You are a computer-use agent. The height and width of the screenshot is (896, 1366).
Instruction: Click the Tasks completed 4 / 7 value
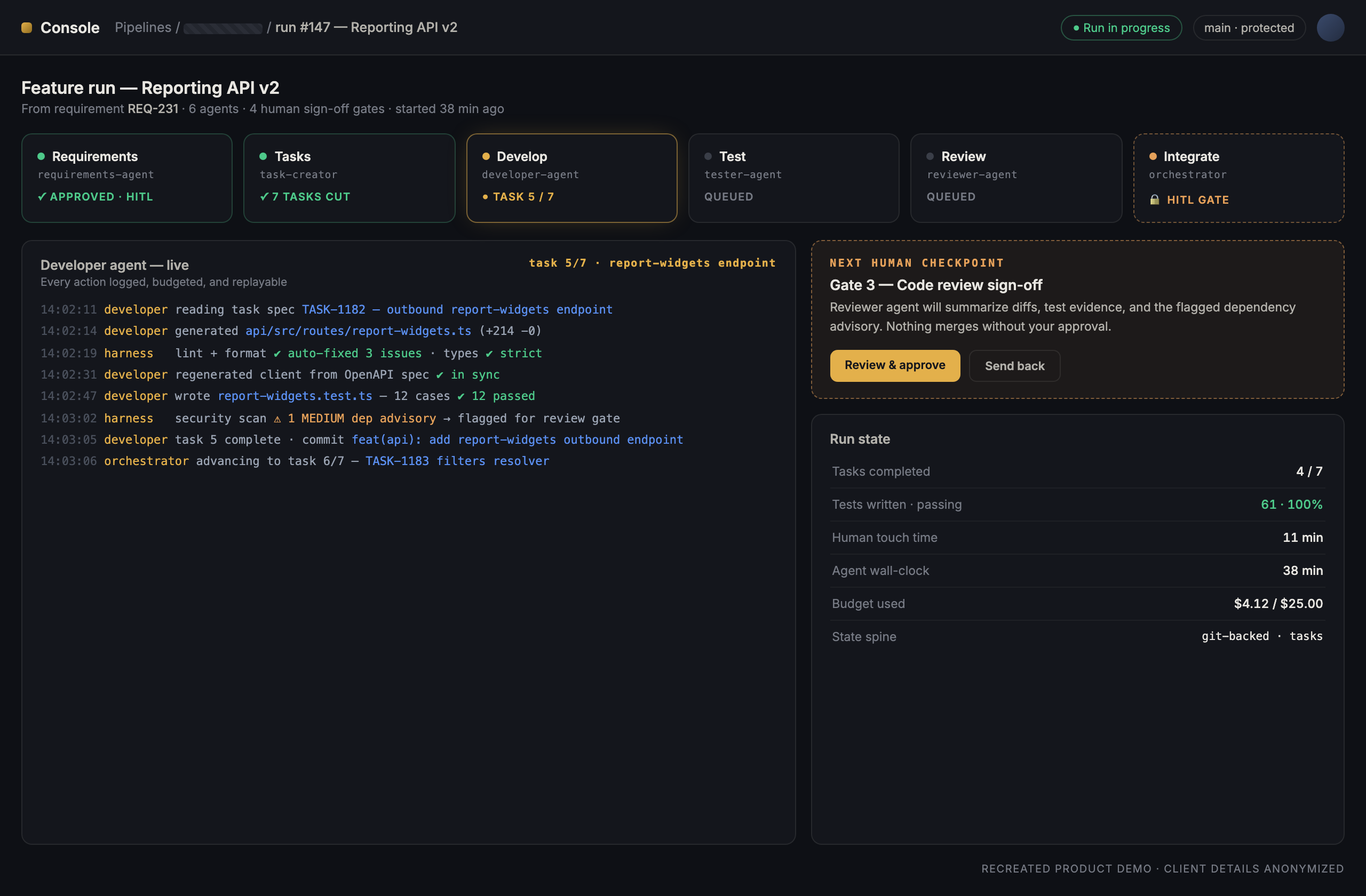pyautogui.click(x=1309, y=471)
